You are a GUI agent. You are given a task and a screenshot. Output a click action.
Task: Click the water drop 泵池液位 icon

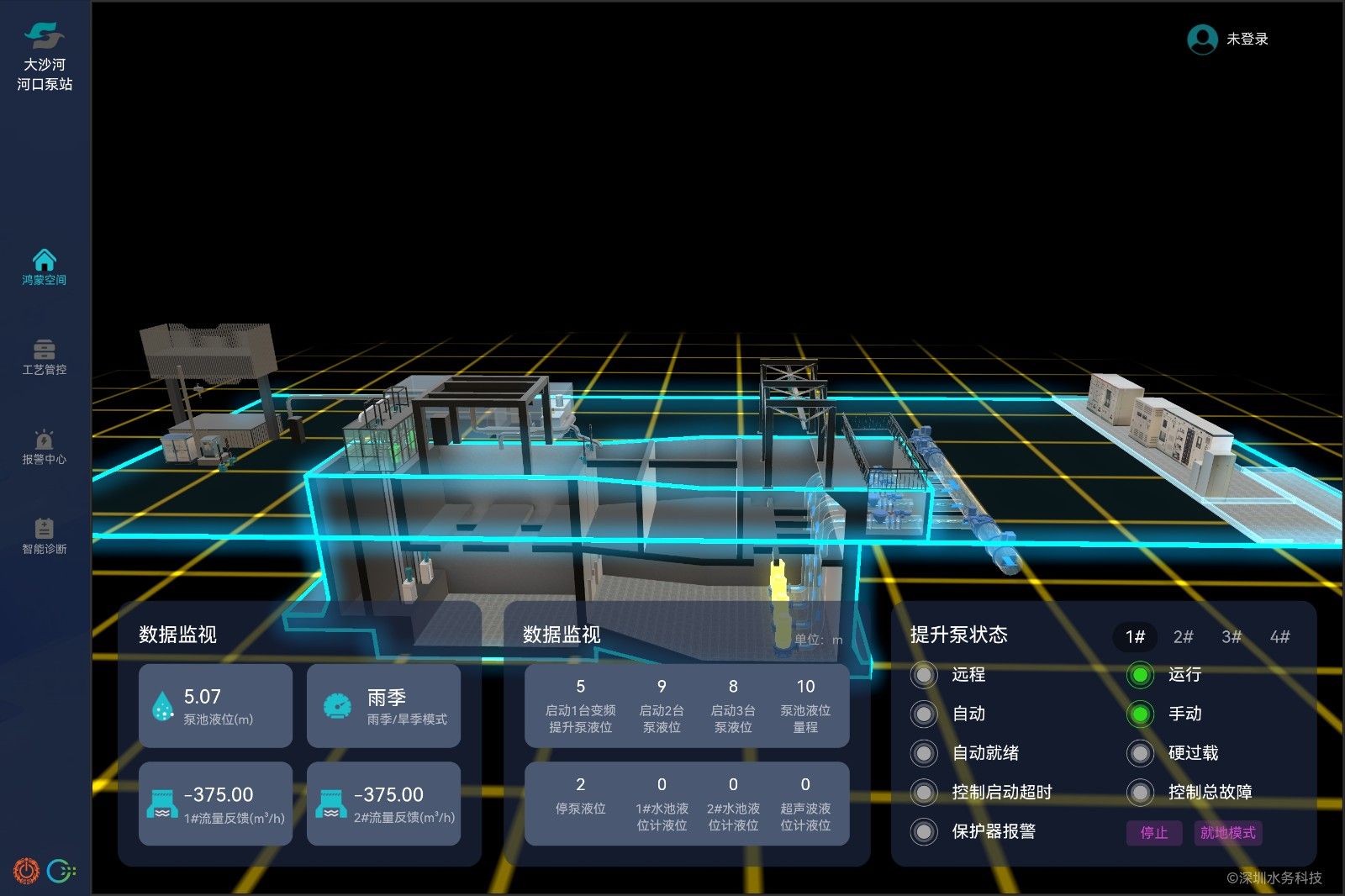pos(162,706)
